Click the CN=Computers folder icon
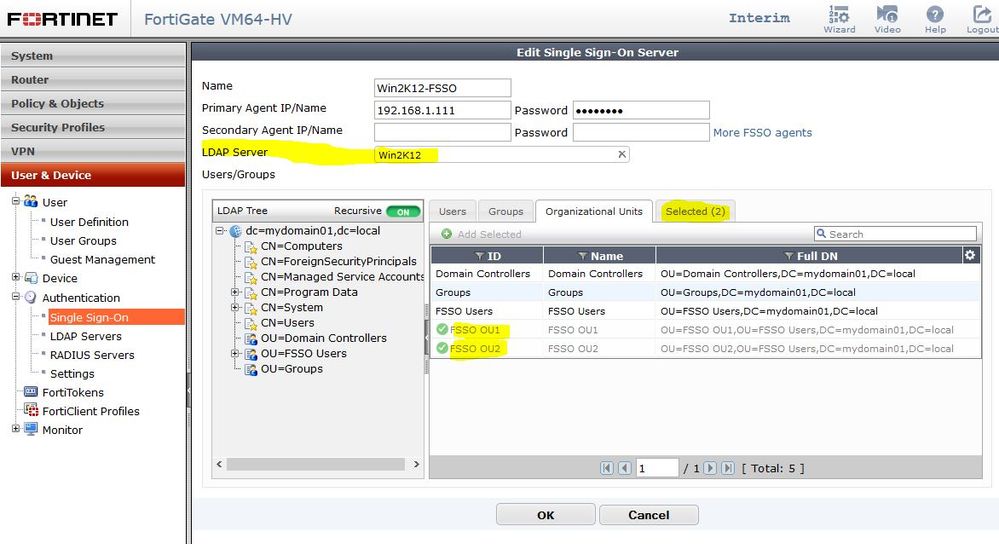Screen dimensions: 999x544 [x=251, y=247]
